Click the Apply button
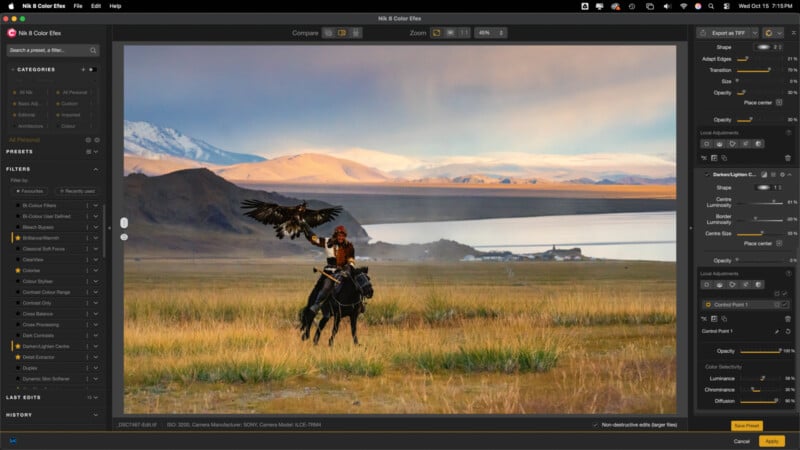The height and width of the screenshot is (450, 800). (771, 441)
